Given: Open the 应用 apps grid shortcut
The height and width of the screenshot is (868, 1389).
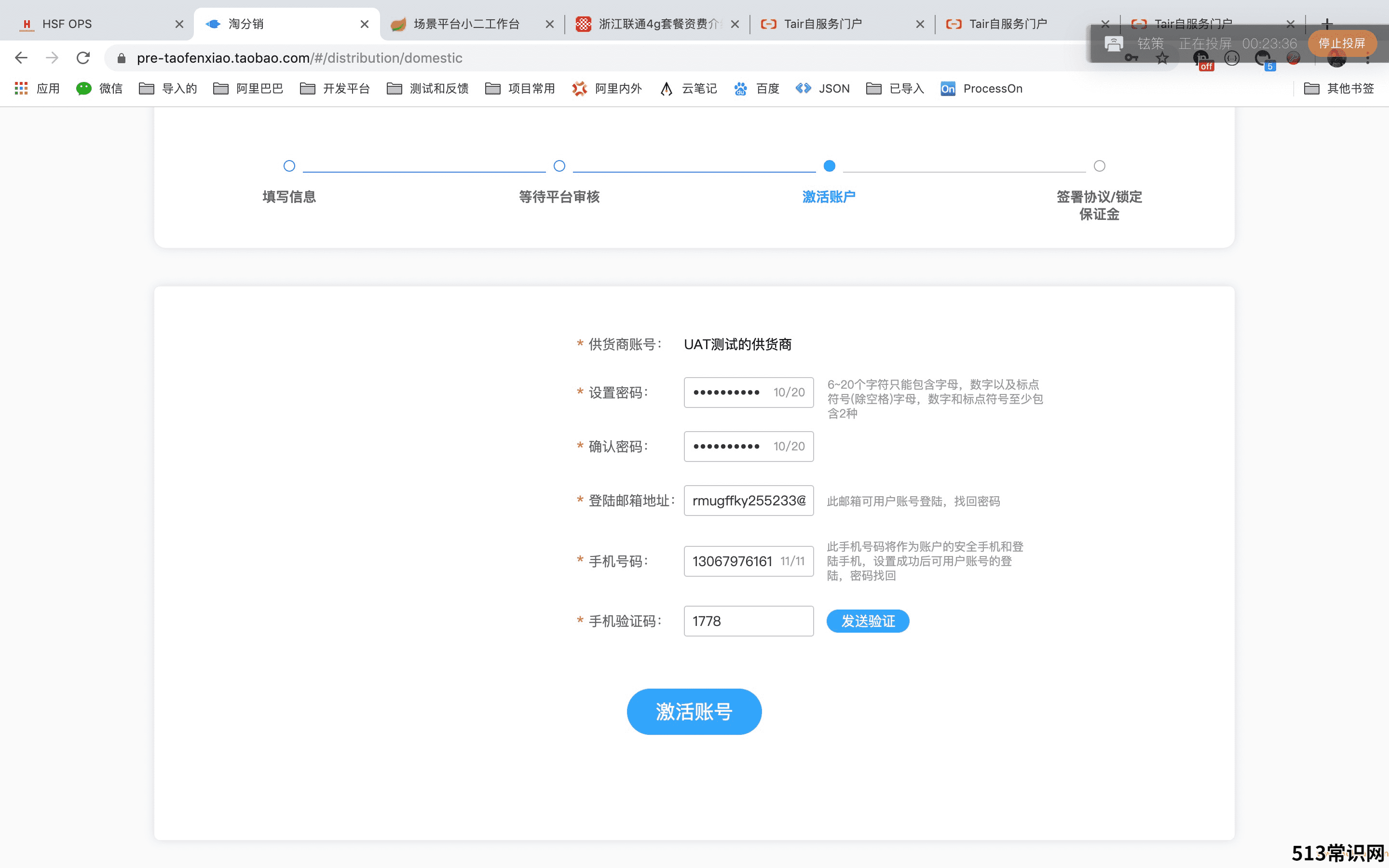Looking at the screenshot, I should (x=37, y=88).
